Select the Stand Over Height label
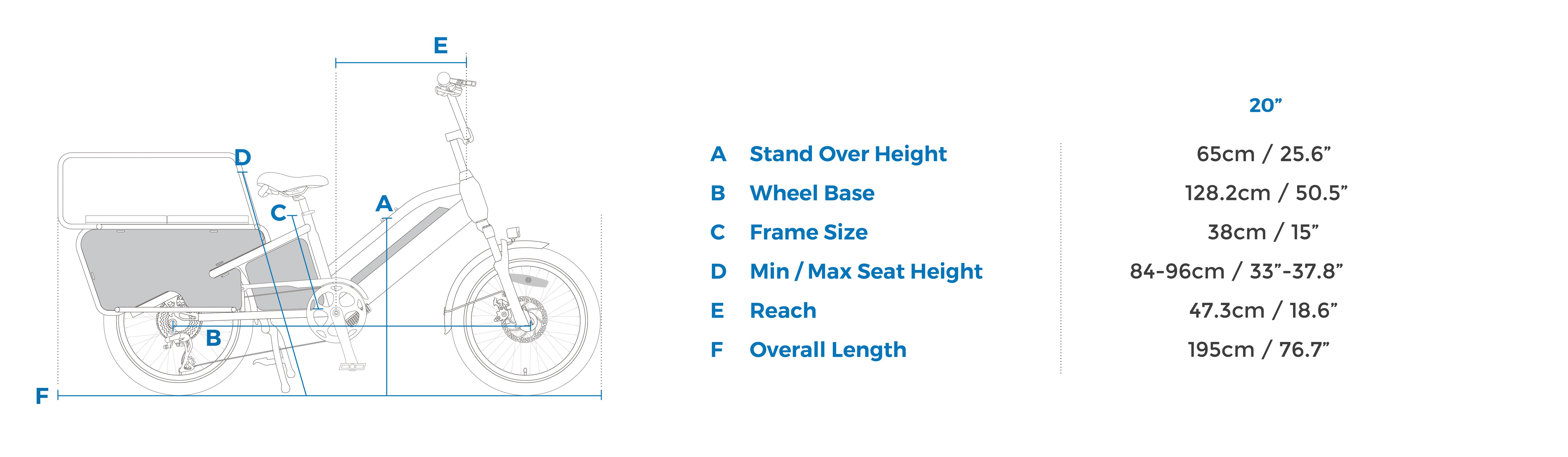This screenshot has height=457, width=1568. tap(848, 154)
